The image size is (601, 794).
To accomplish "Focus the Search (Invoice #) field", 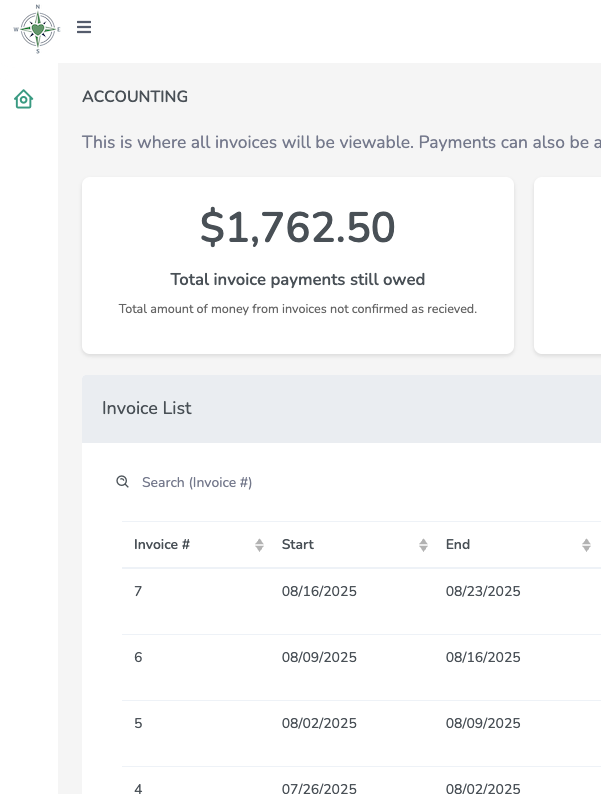I will tap(300, 482).
